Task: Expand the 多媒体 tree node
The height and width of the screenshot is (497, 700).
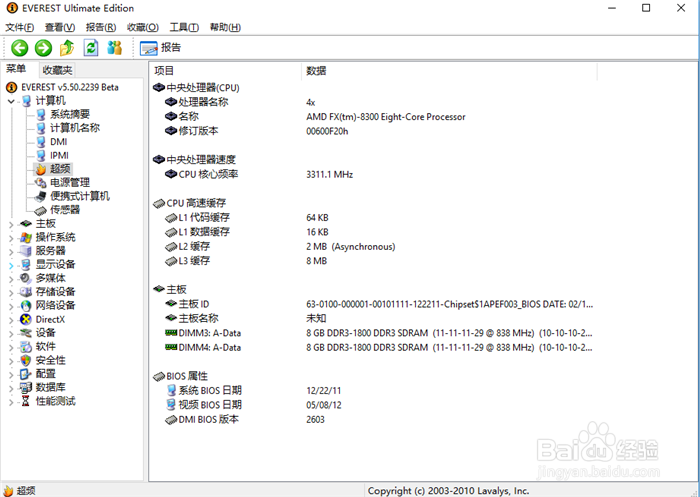Action: 11,279
